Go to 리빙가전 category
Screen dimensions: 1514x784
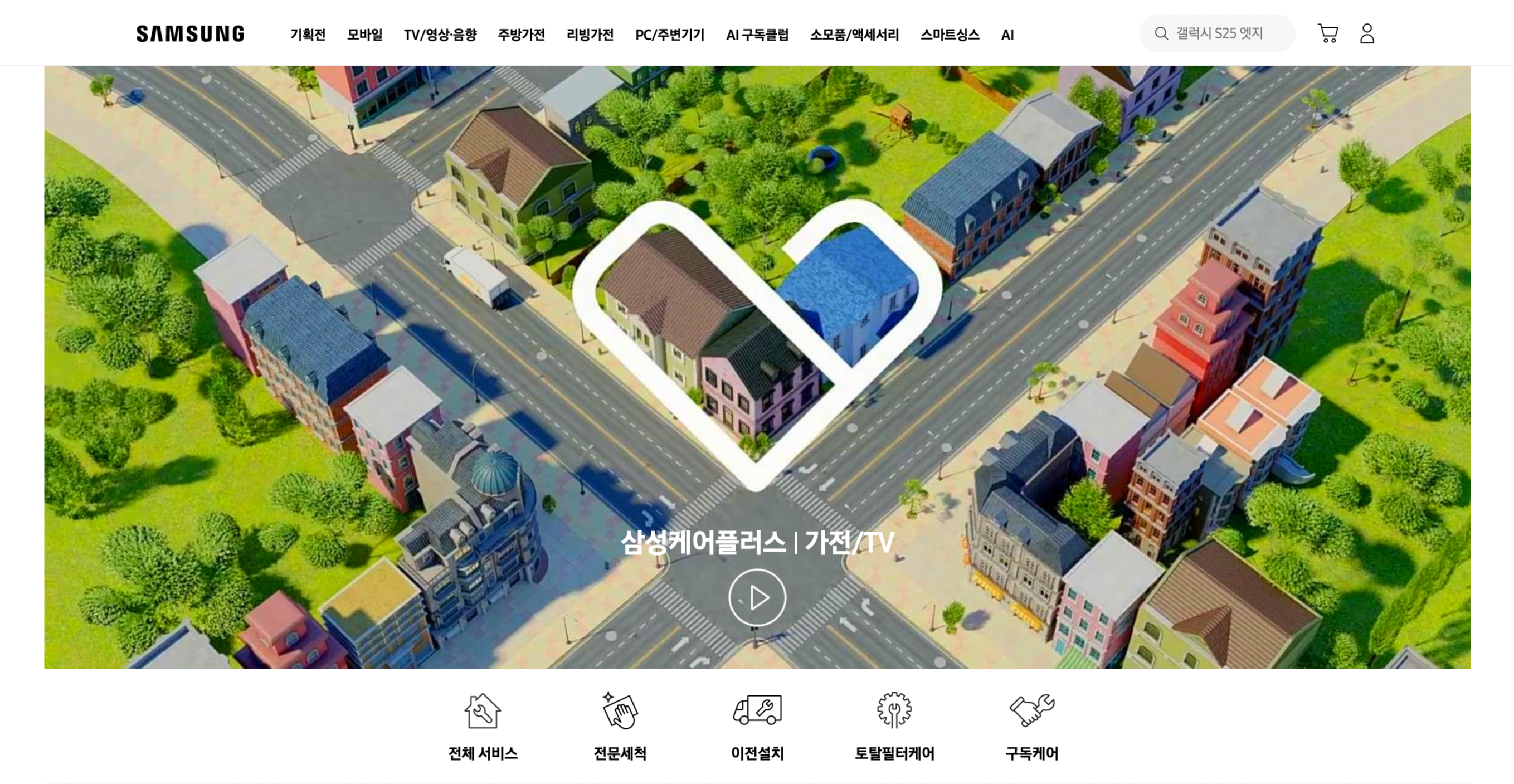pos(590,35)
